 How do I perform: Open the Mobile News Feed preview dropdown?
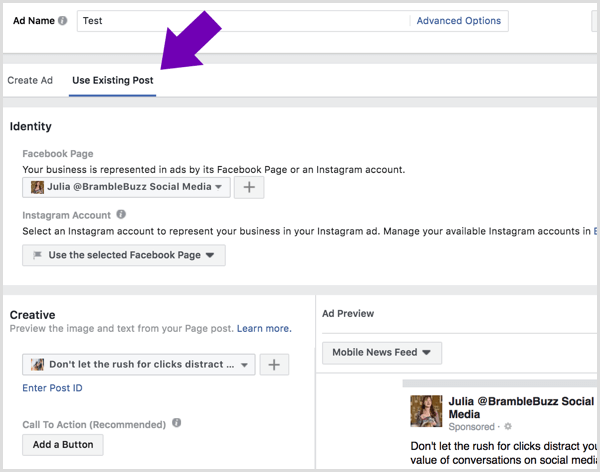[x=382, y=353]
